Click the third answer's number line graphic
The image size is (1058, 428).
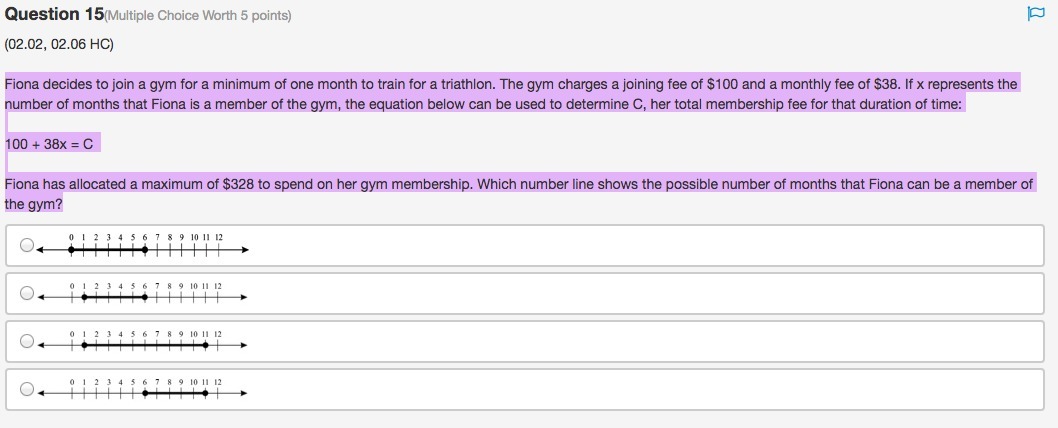click(x=143, y=341)
